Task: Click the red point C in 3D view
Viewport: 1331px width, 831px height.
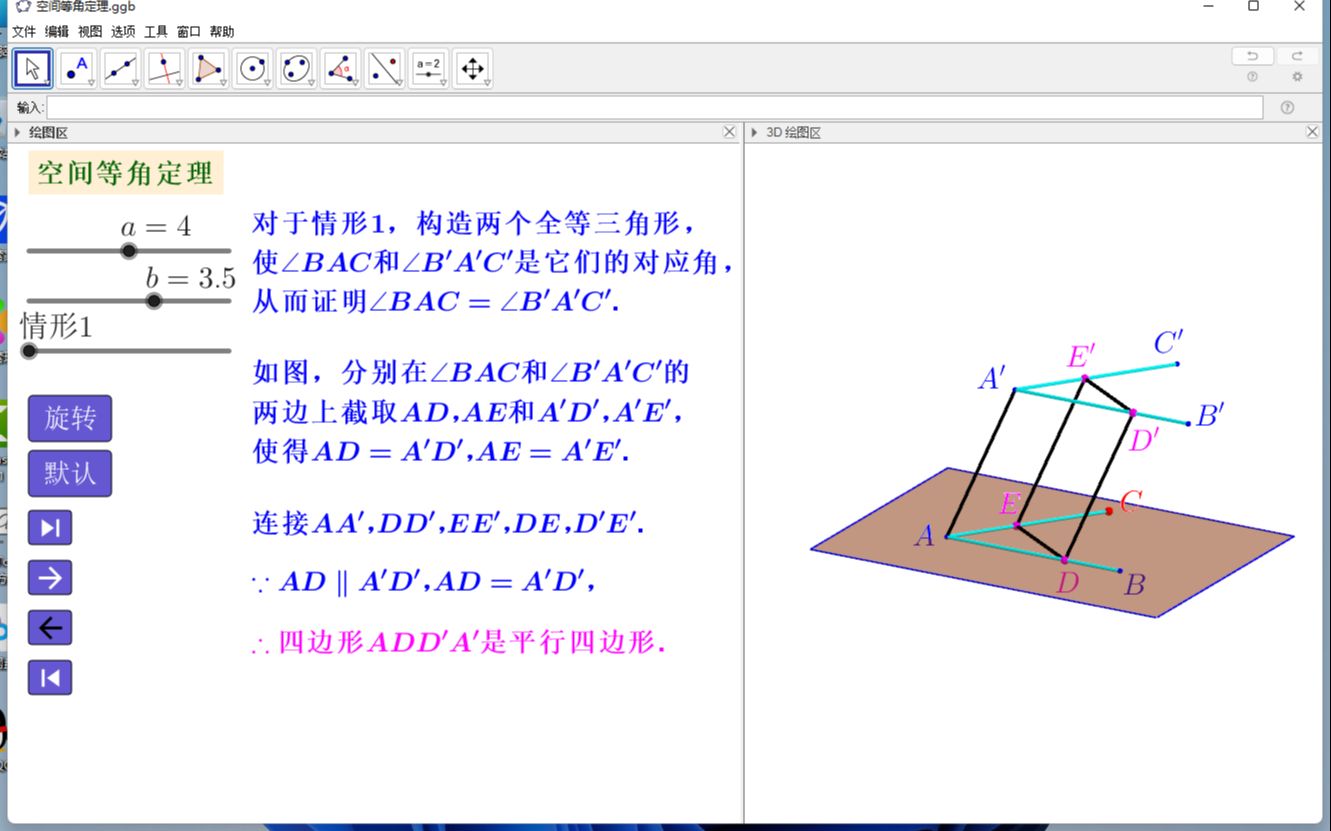Action: point(1109,511)
